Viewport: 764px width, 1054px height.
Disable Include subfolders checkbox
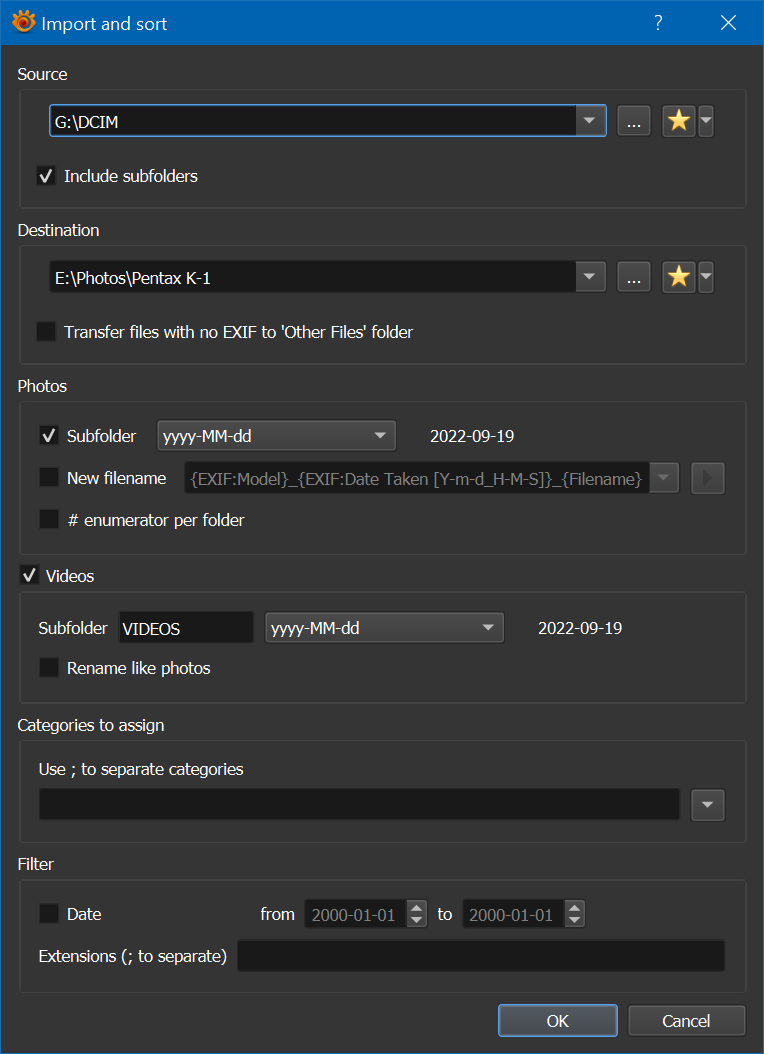46,176
